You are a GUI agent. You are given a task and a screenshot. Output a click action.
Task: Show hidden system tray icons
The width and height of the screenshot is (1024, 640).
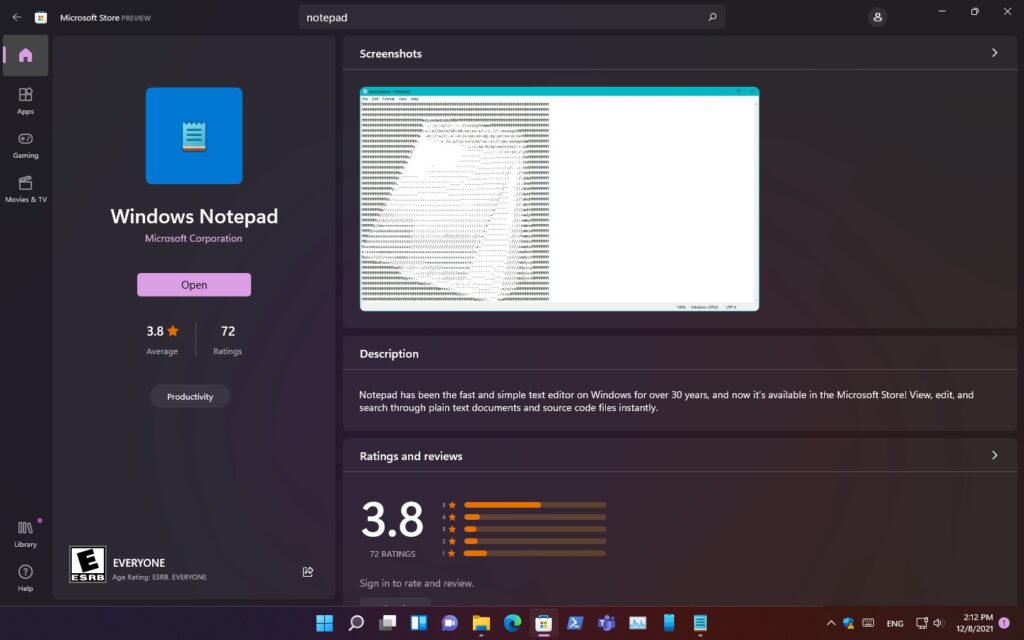[x=830, y=623]
